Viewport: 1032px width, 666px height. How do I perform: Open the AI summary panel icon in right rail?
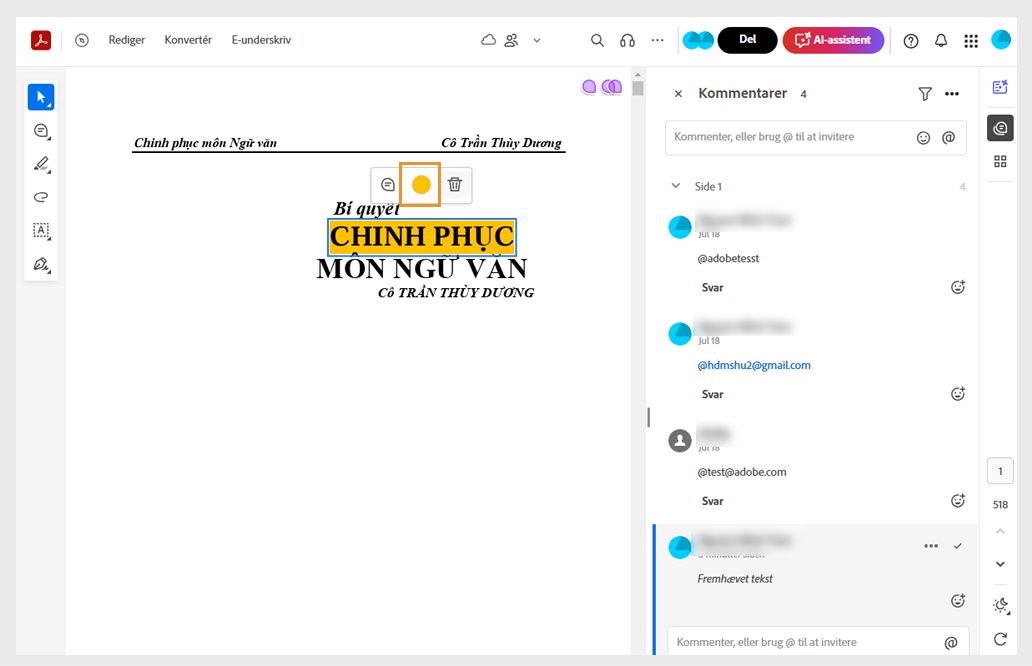(1000, 87)
